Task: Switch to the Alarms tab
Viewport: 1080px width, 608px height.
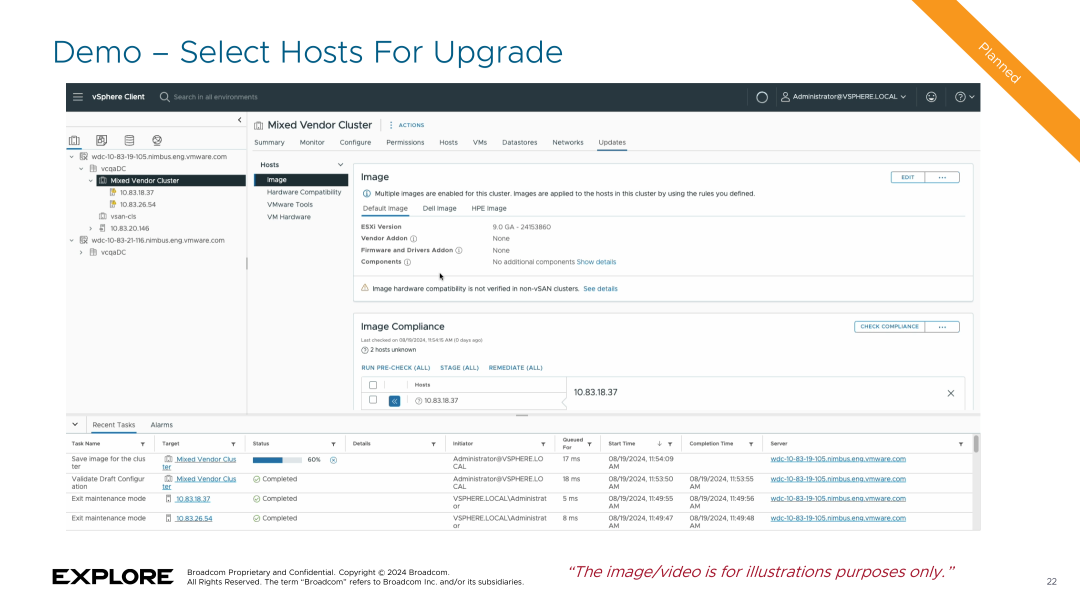Action: pyautogui.click(x=162, y=426)
